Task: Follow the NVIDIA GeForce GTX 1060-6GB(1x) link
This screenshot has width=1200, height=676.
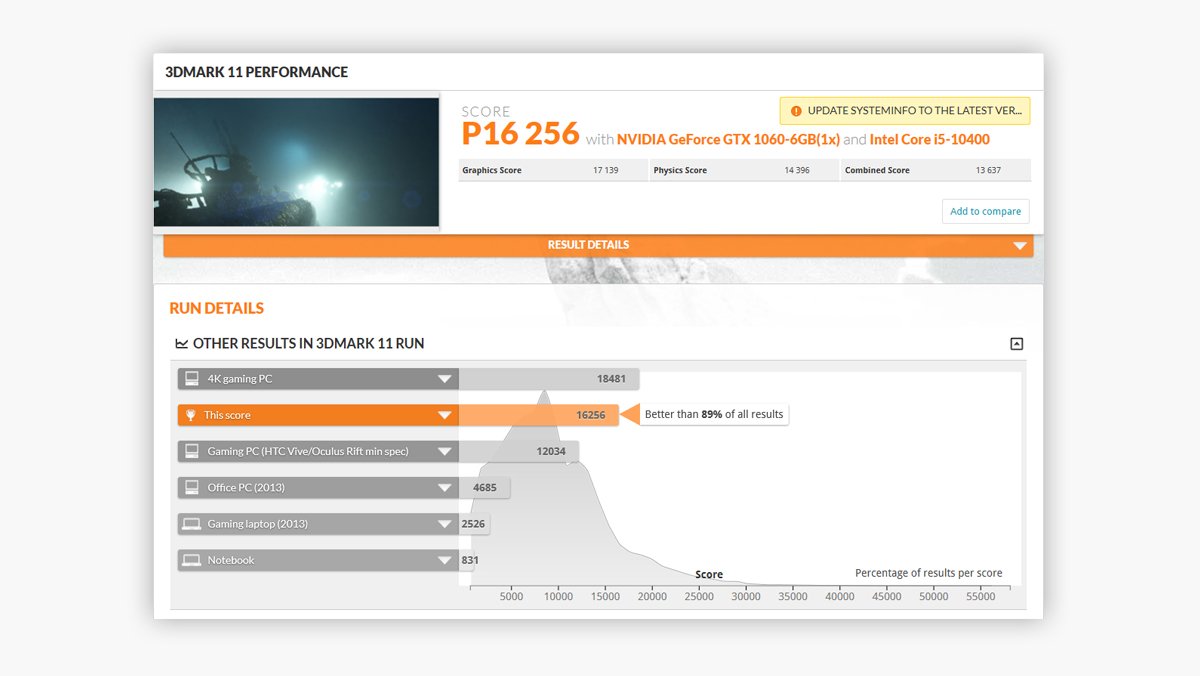Action: (728, 139)
